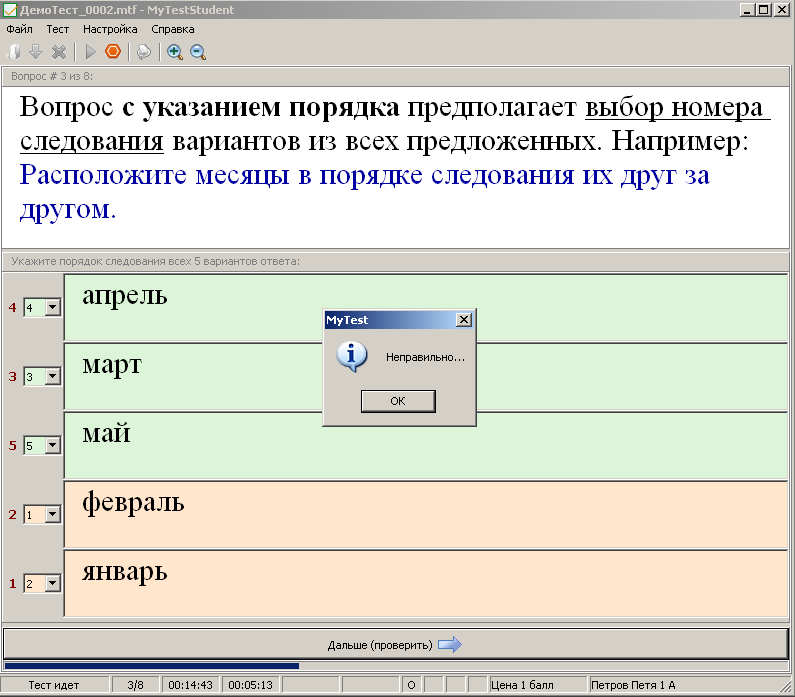The image size is (795, 697).
Task: Click status bar entry Тест идет
Action: 54,685
